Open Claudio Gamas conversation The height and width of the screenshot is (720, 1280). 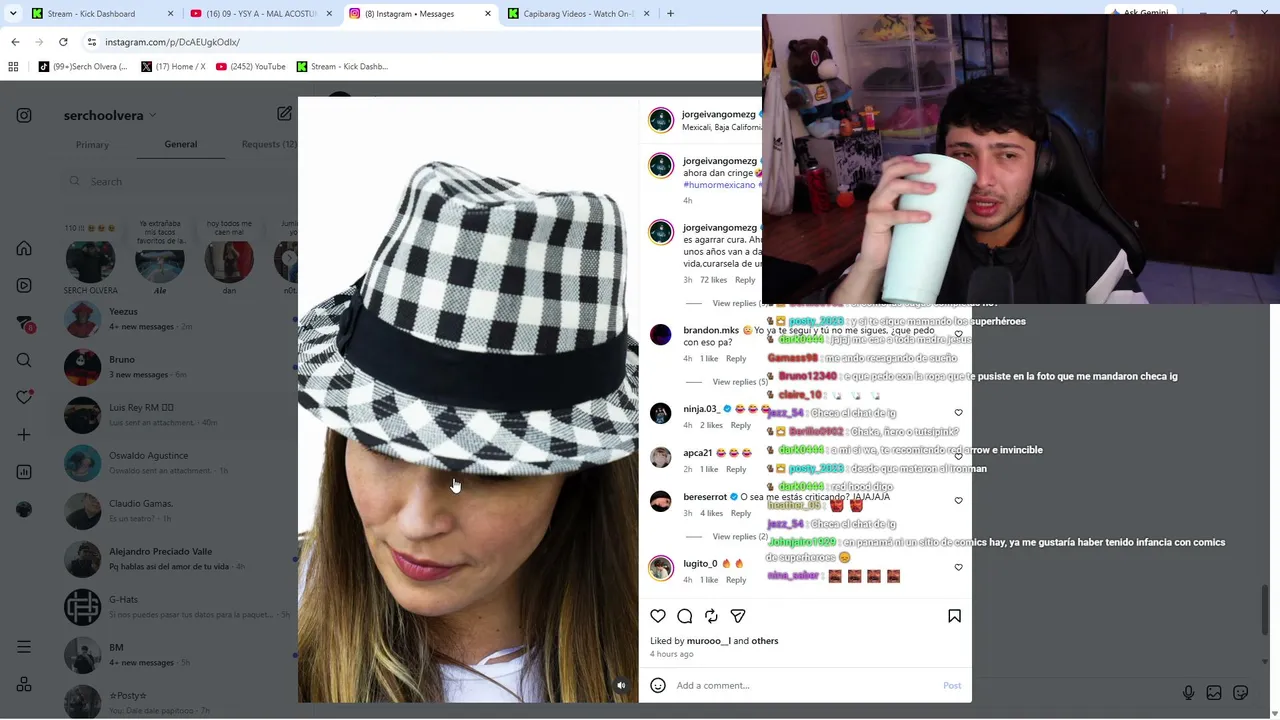(x=180, y=511)
